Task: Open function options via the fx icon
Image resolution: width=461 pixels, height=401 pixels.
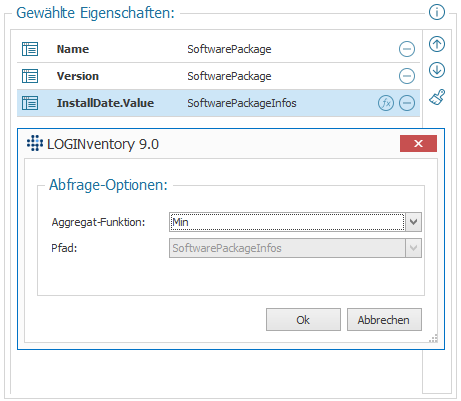Action: tap(386, 103)
